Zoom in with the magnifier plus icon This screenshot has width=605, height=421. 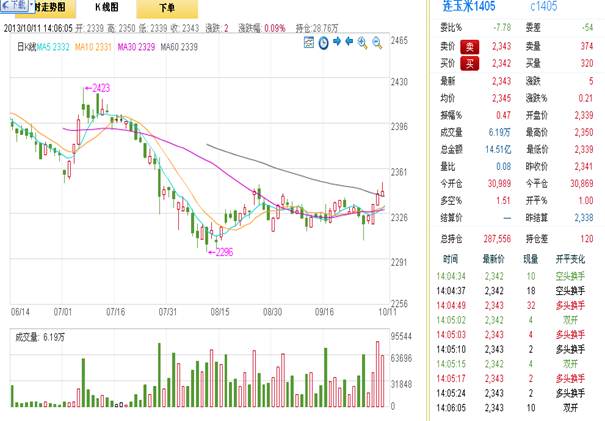click(364, 42)
